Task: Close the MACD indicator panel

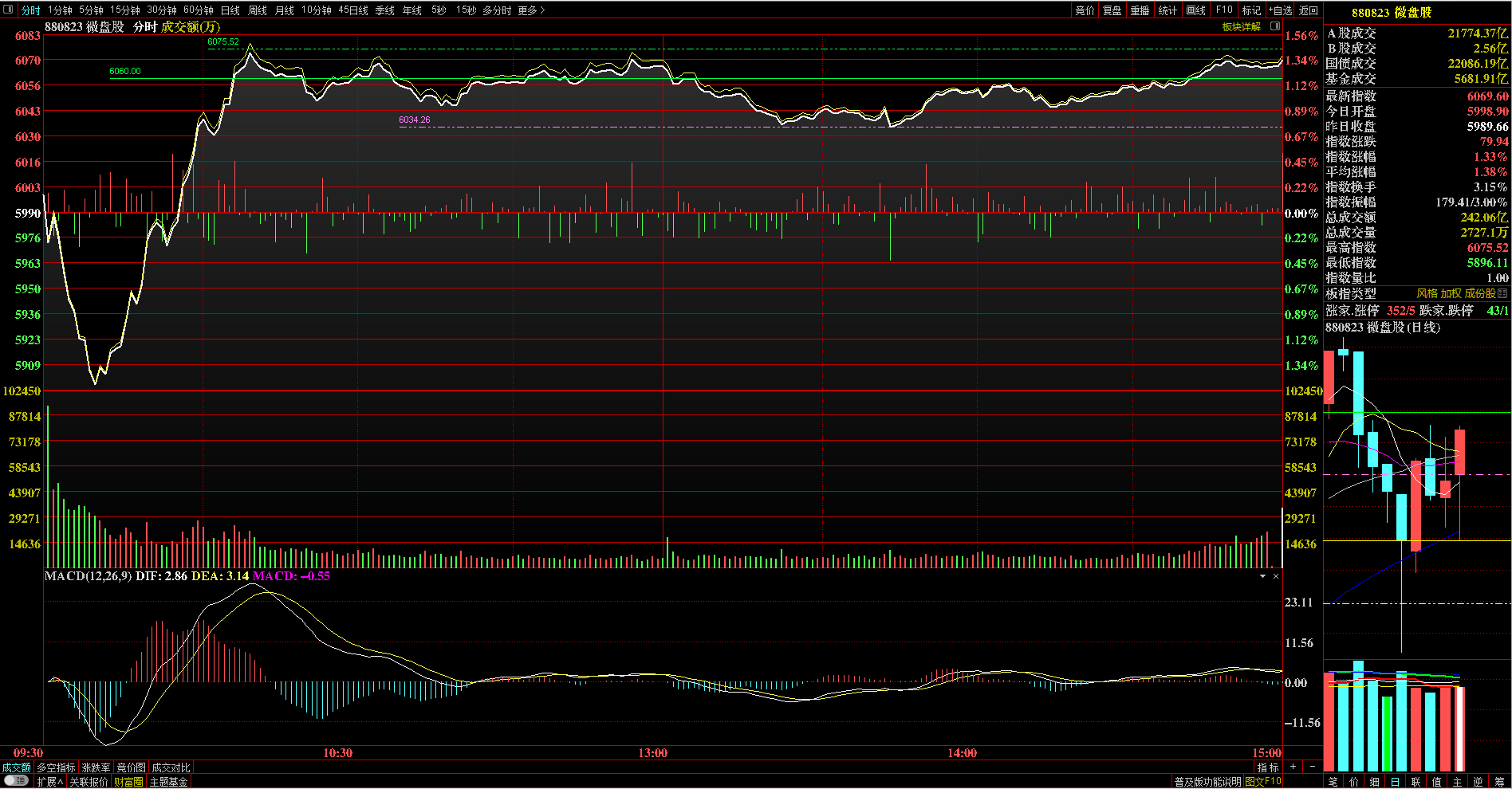Action: (x=1276, y=576)
